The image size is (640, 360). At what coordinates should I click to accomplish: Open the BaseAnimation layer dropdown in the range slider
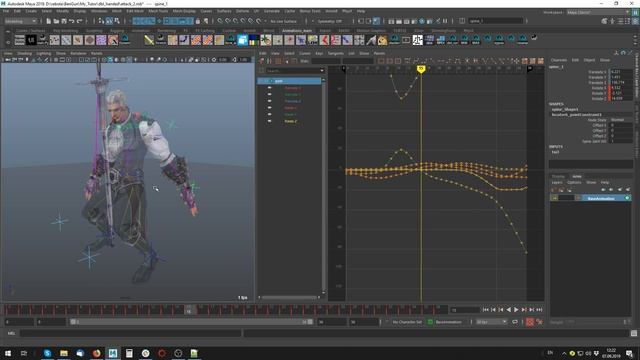click(449, 322)
